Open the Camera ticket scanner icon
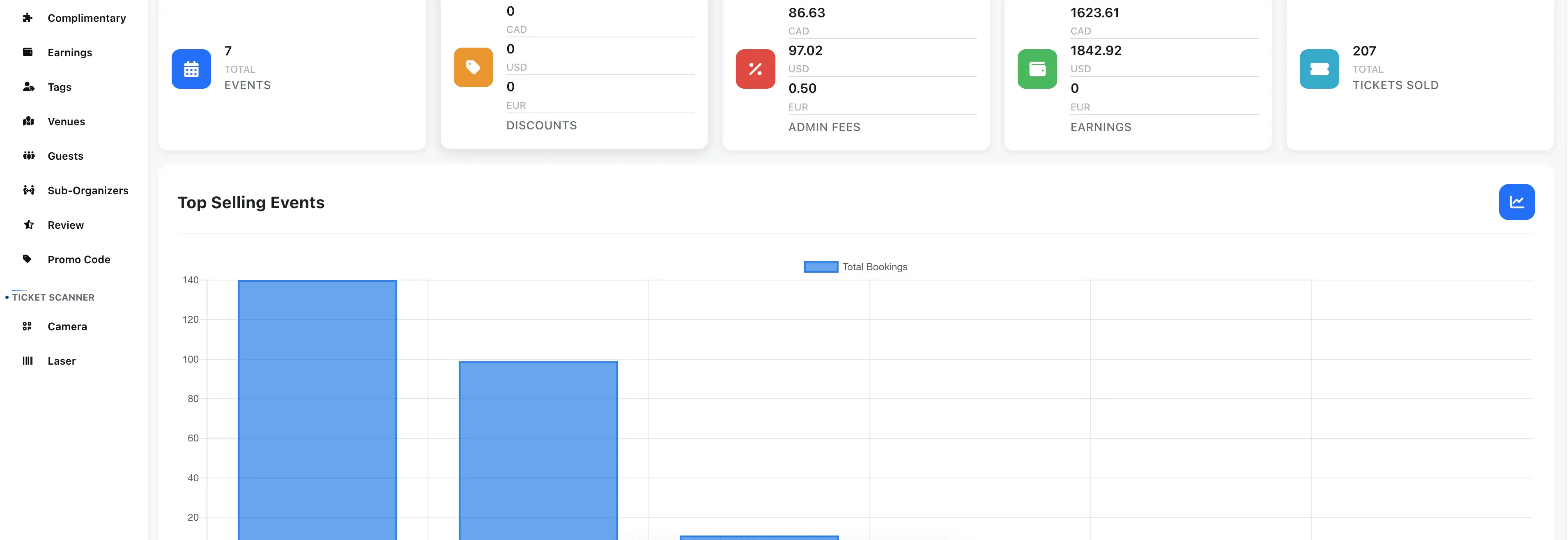The image size is (1568, 540). click(28, 326)
